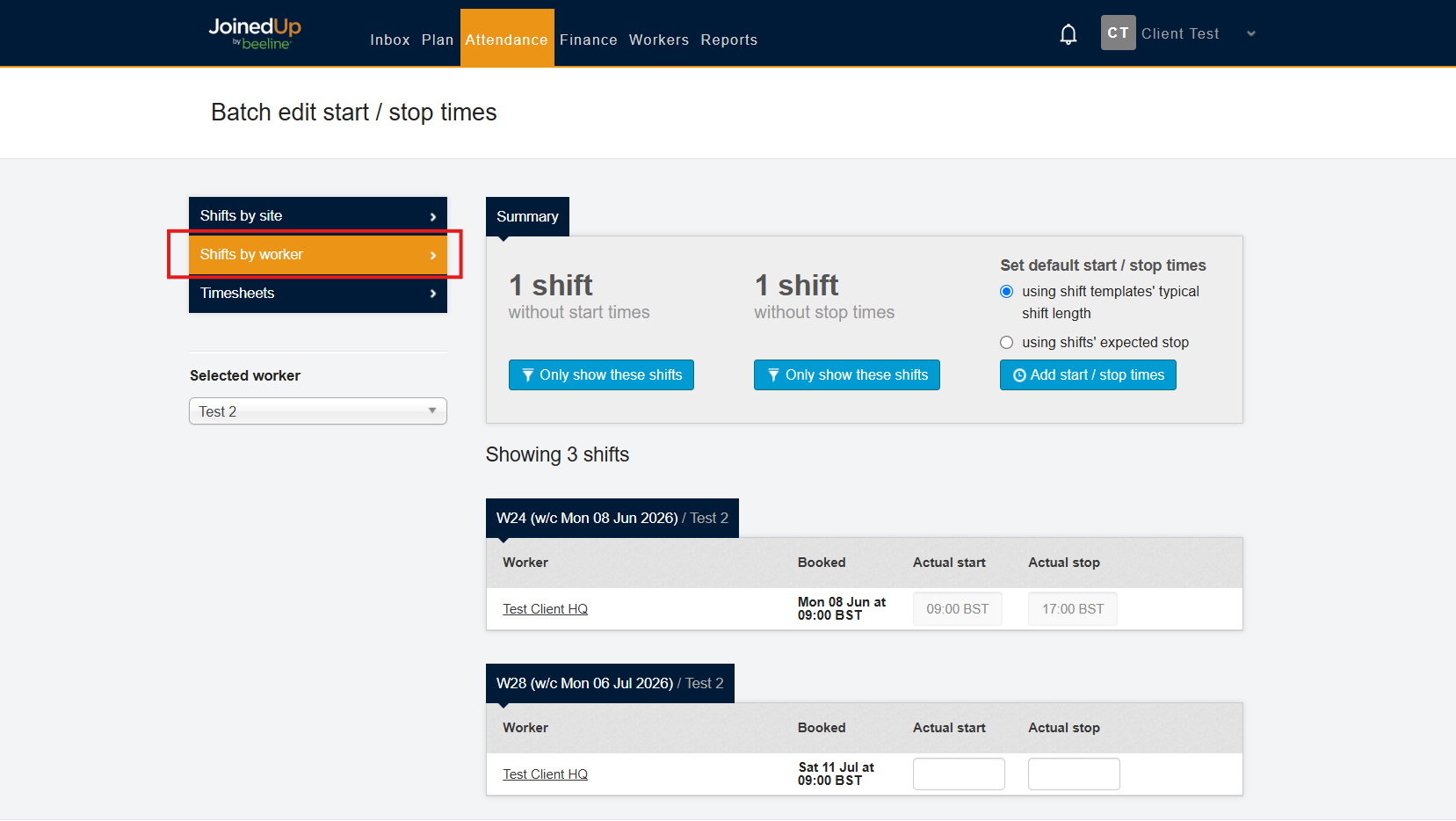Image resolution: width=1456 pixels, height=821 pixels.
Task: Select using shift templates' typical shift length
Action: pyautogui.click(x=1007, y=291)
